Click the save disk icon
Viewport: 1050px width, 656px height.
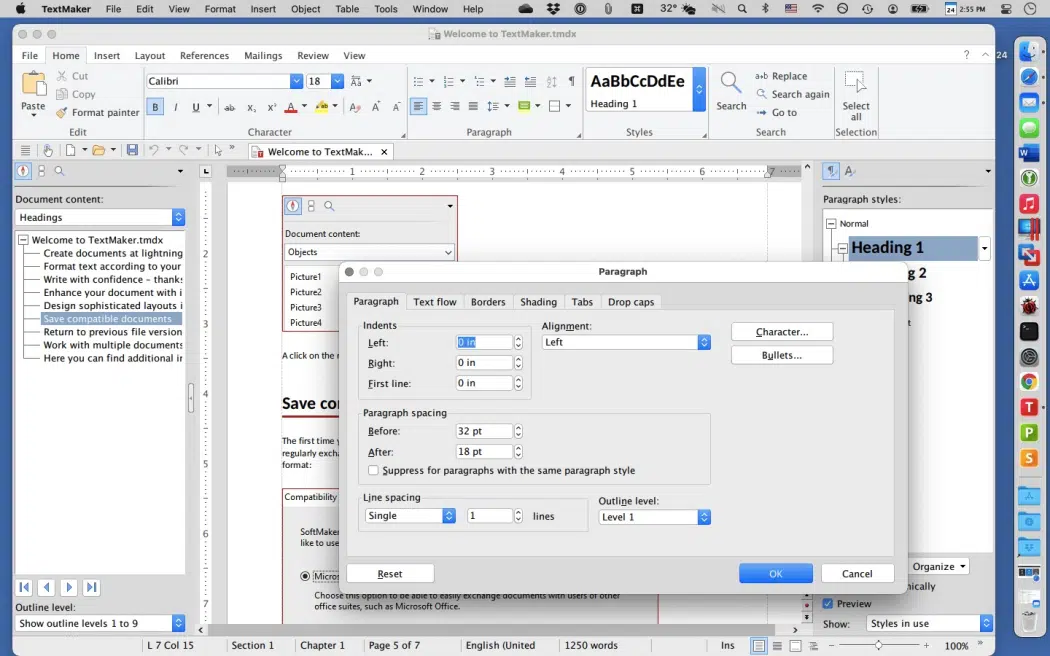pos(132,150)
